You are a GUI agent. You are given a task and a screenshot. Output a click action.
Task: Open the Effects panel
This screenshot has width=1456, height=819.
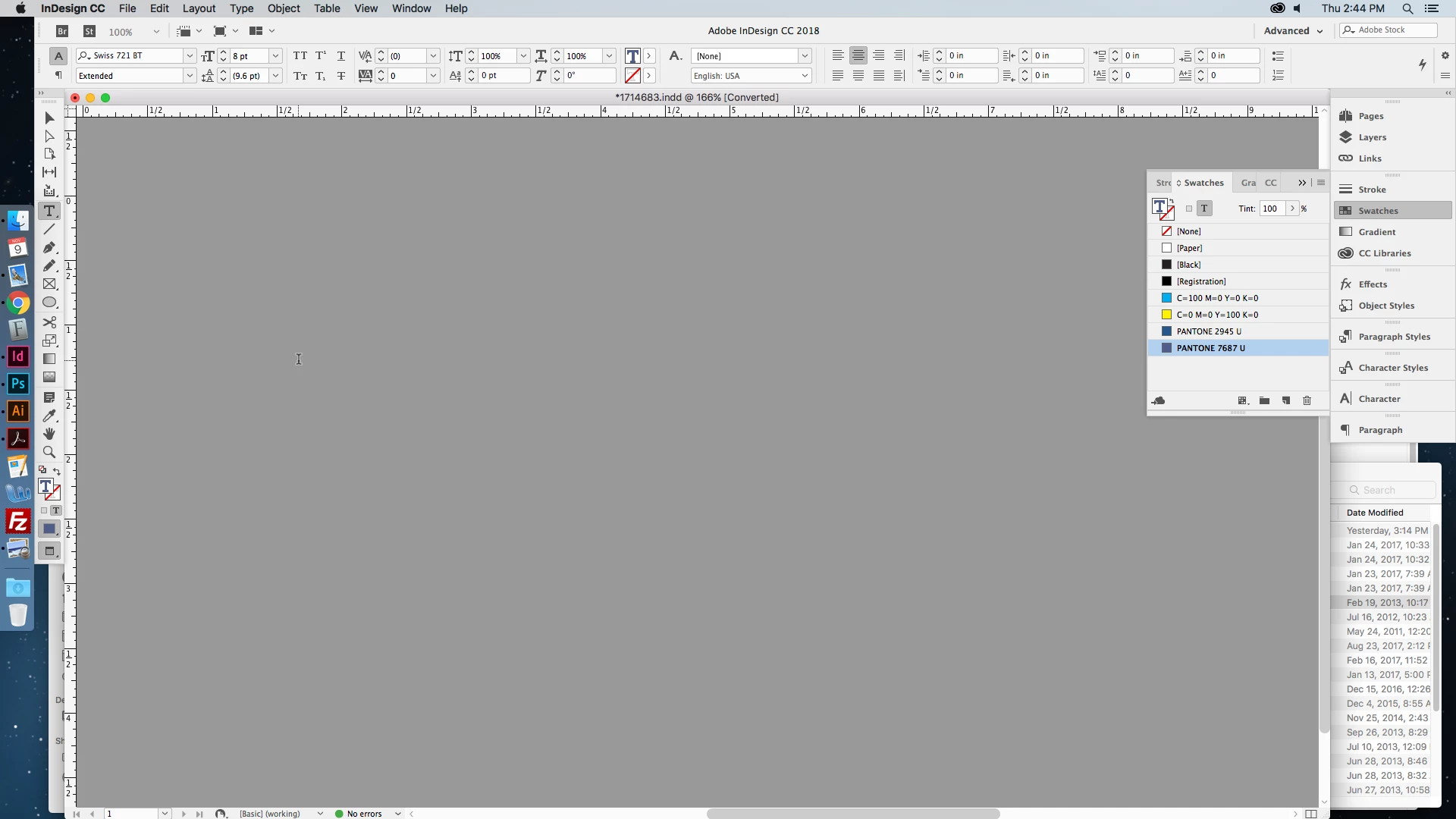(x=1394, y=284)
